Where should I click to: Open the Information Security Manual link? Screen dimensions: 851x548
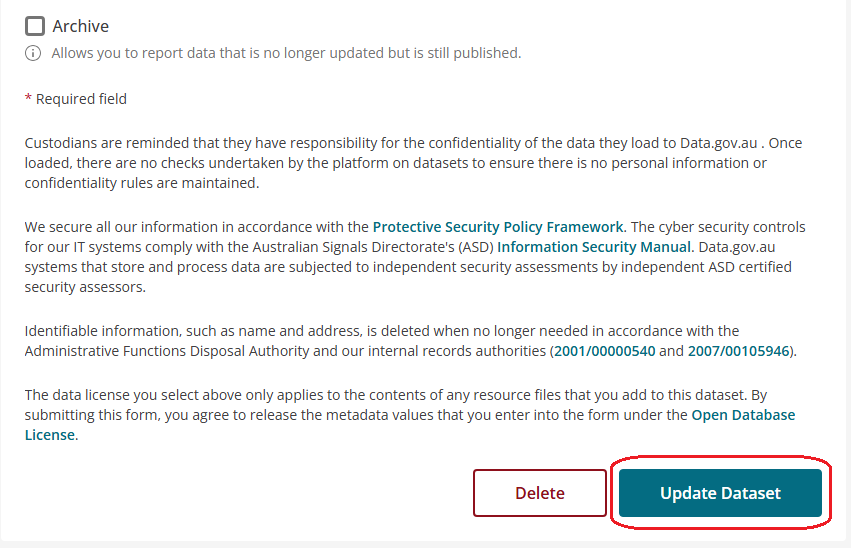click(593, 246)
